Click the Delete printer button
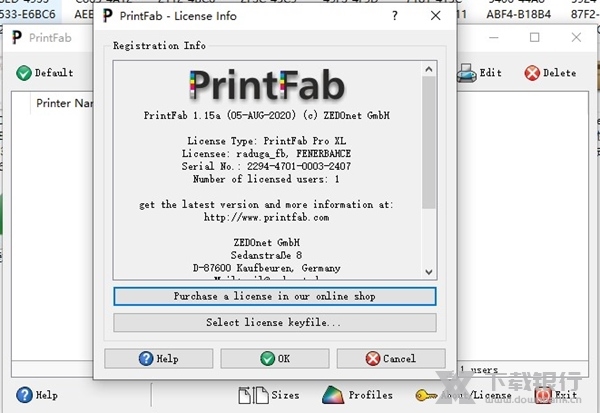Screen dimensions: 600x413 pyautogui.click(x=550, y=73)
